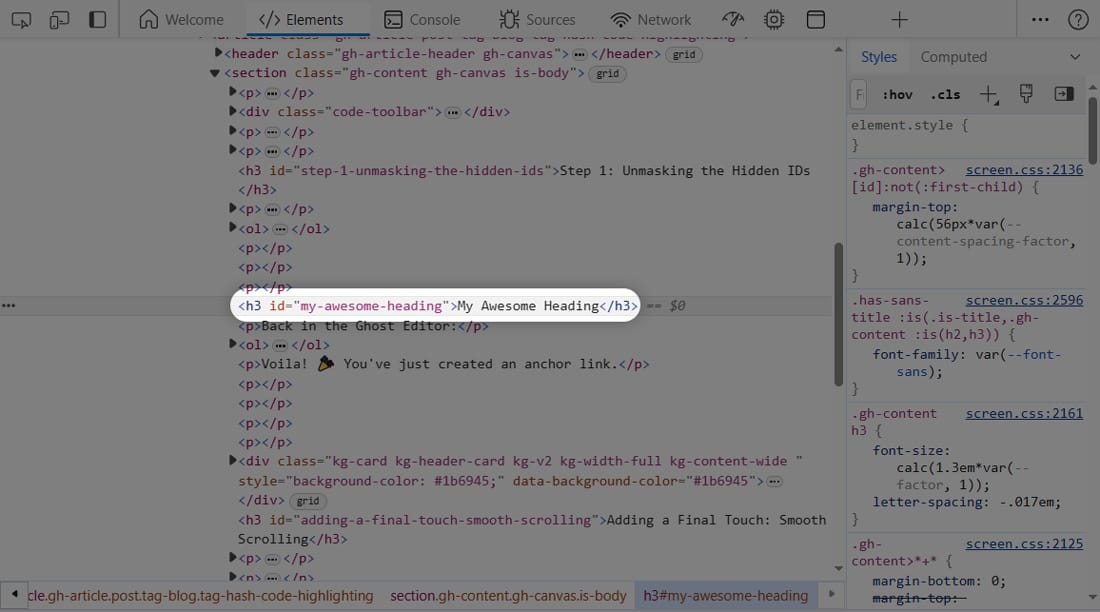Click the Styles pane scrollbar thumb
The width and height of the screenshot is (1100, 612).
[x=1092, y=131]
